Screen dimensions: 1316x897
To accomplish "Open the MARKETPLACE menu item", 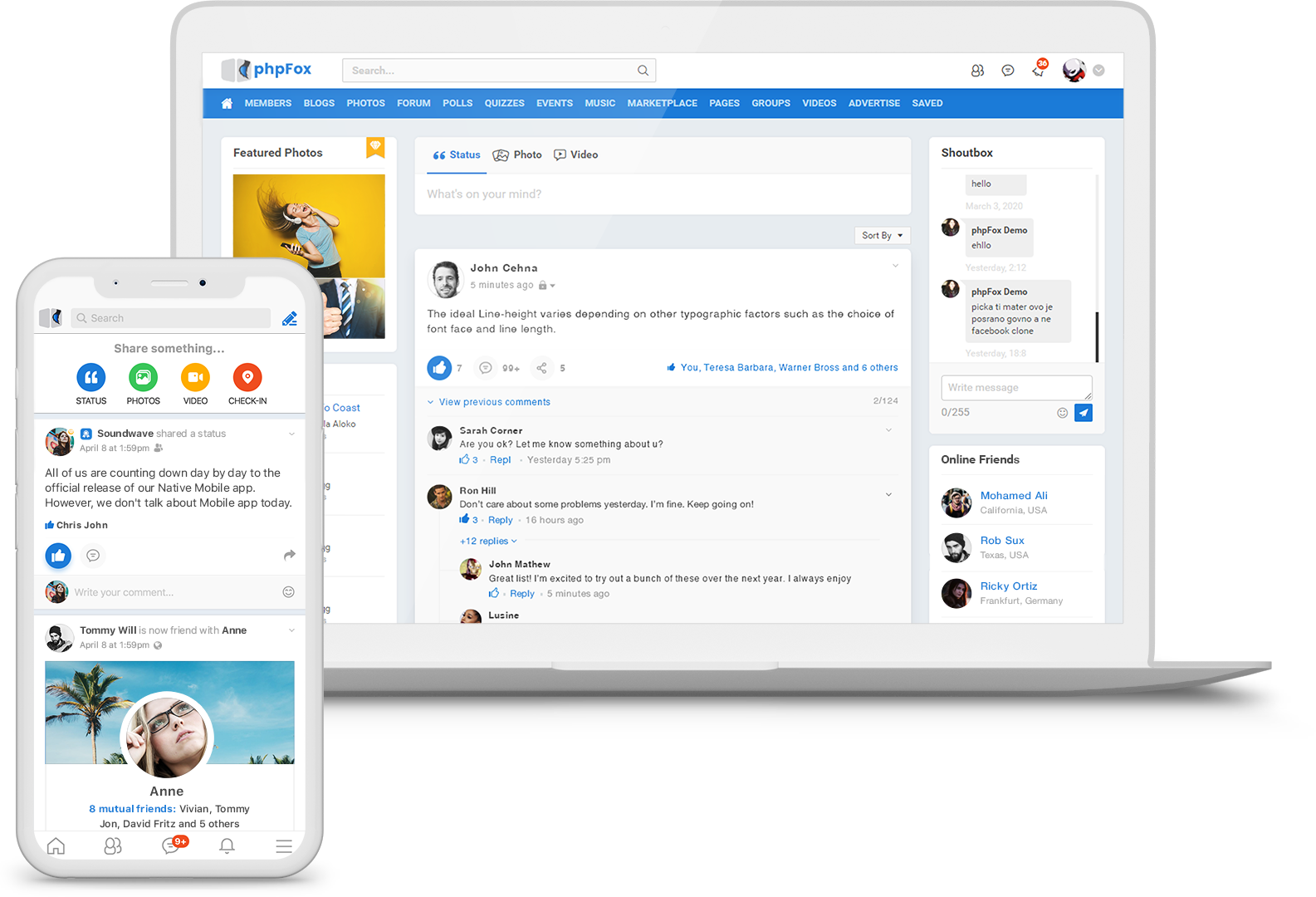I will pyautogui.click(x=662, y=104).
